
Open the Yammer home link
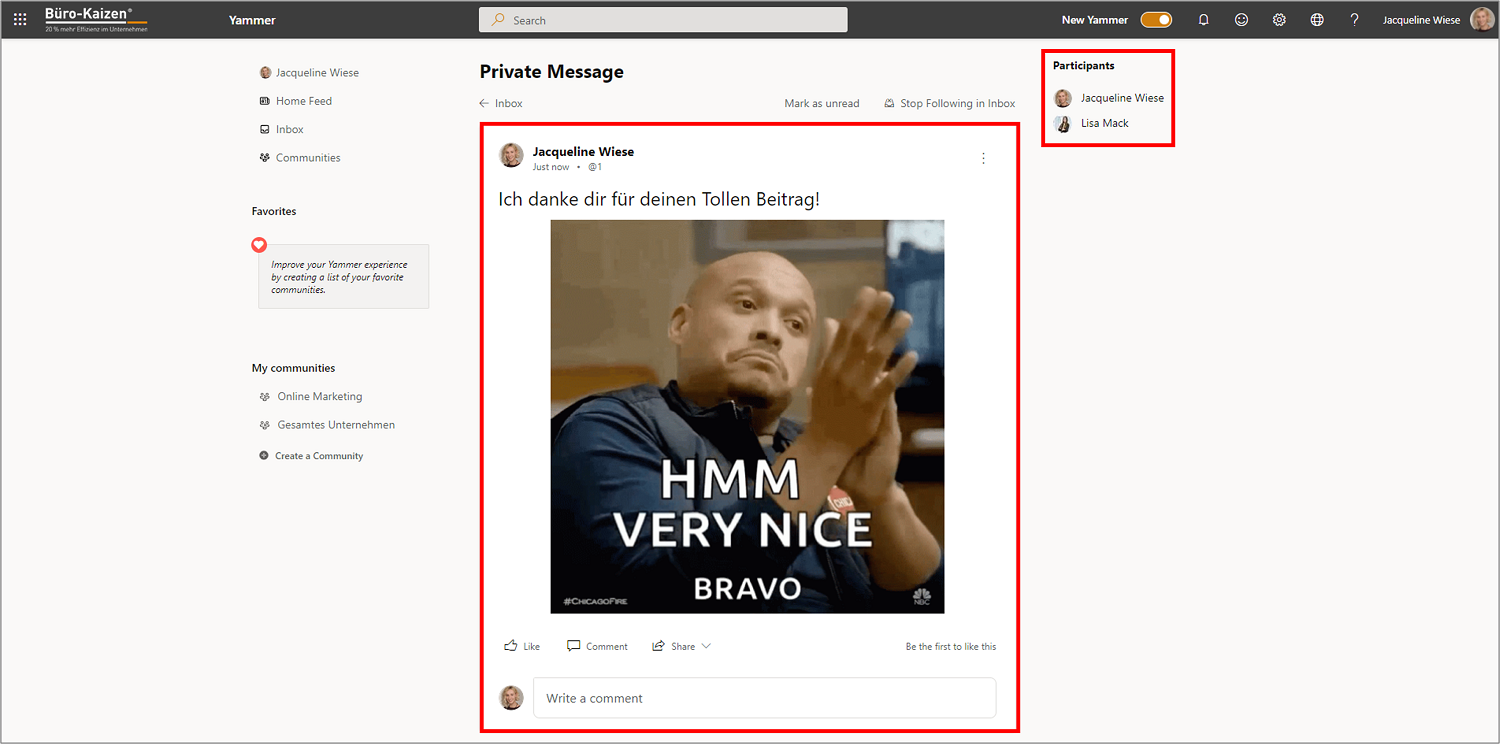[252, 20]
